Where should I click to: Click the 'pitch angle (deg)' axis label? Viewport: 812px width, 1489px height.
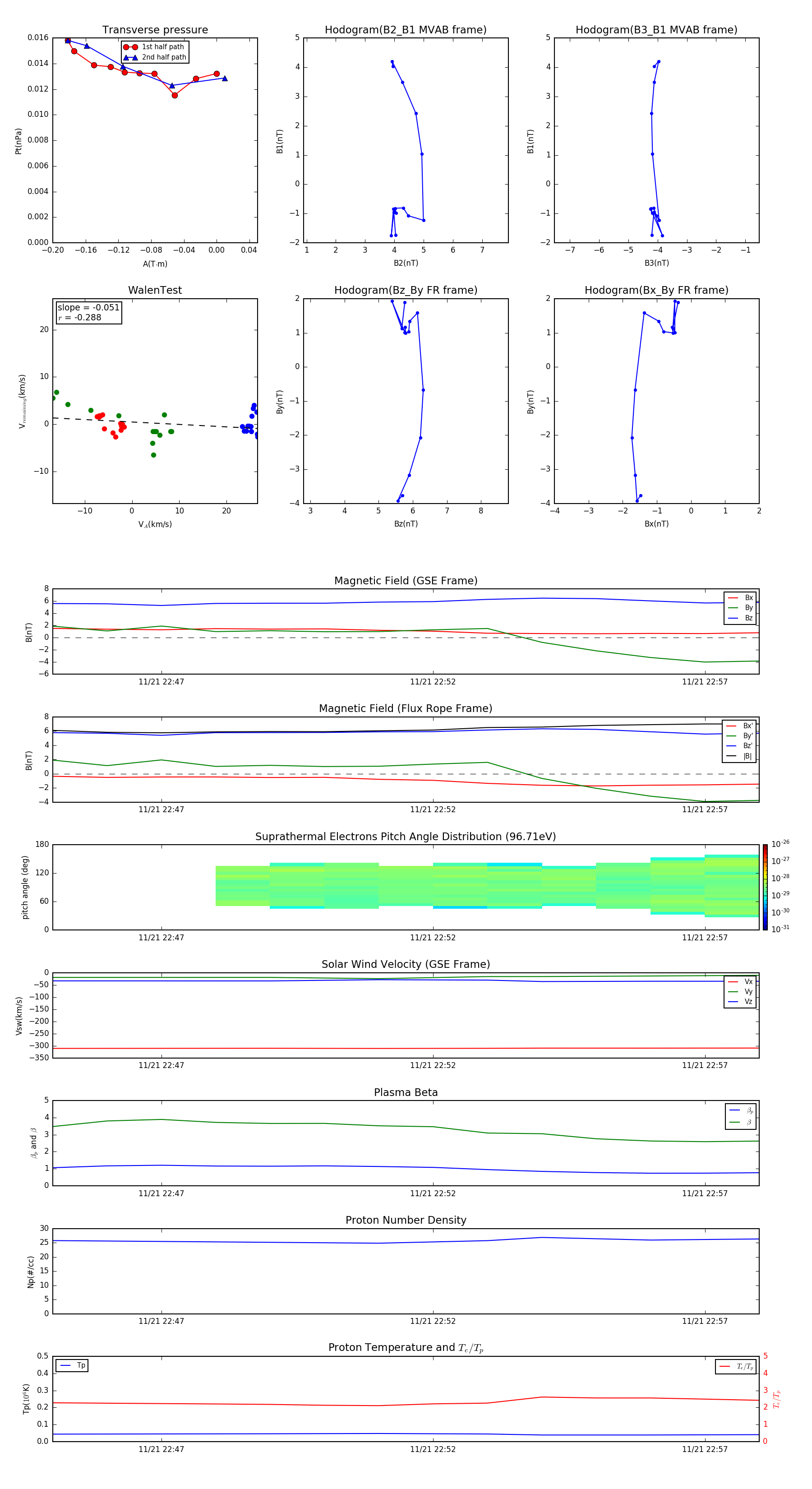[x=25, y=887]
